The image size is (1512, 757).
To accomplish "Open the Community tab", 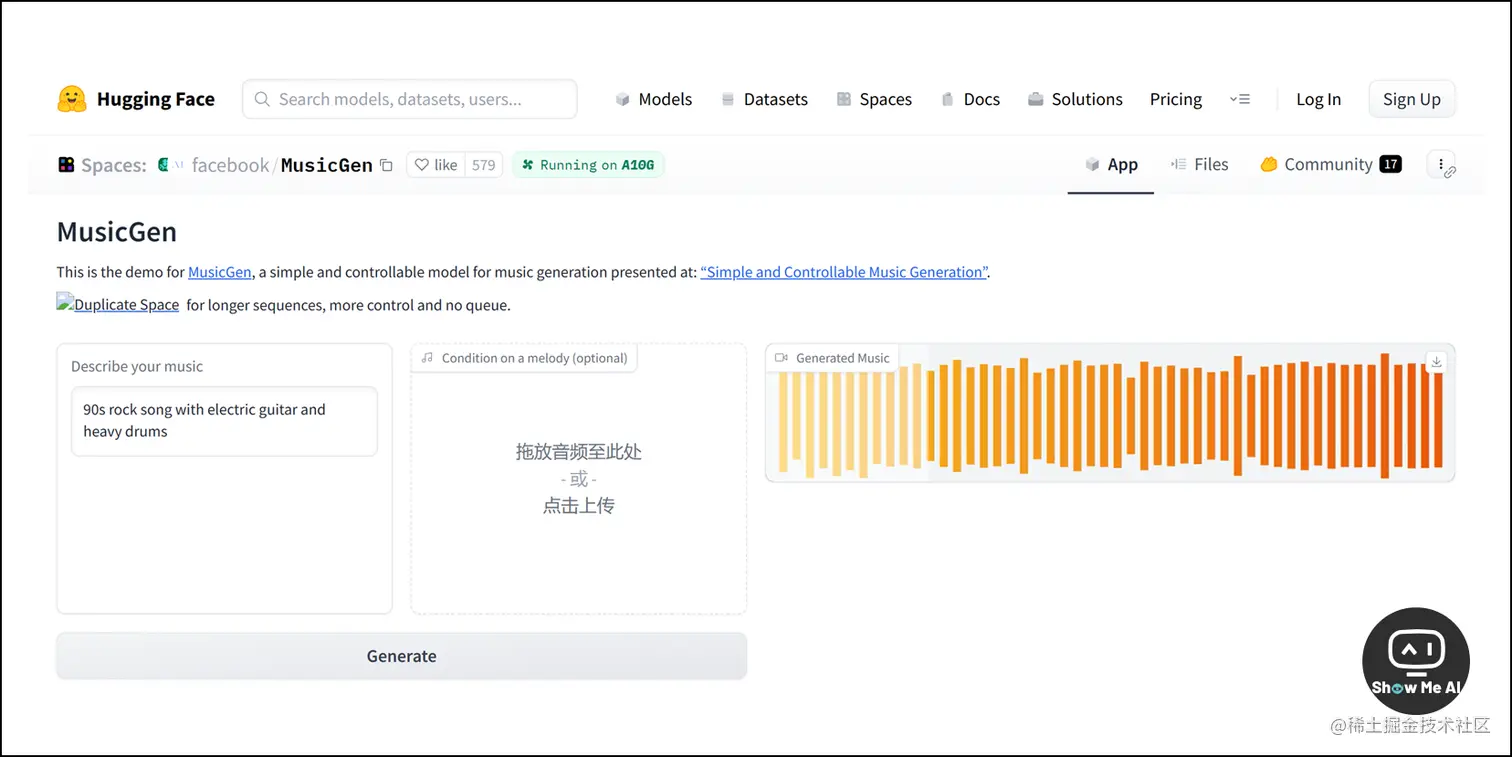I will point(1330,165).
